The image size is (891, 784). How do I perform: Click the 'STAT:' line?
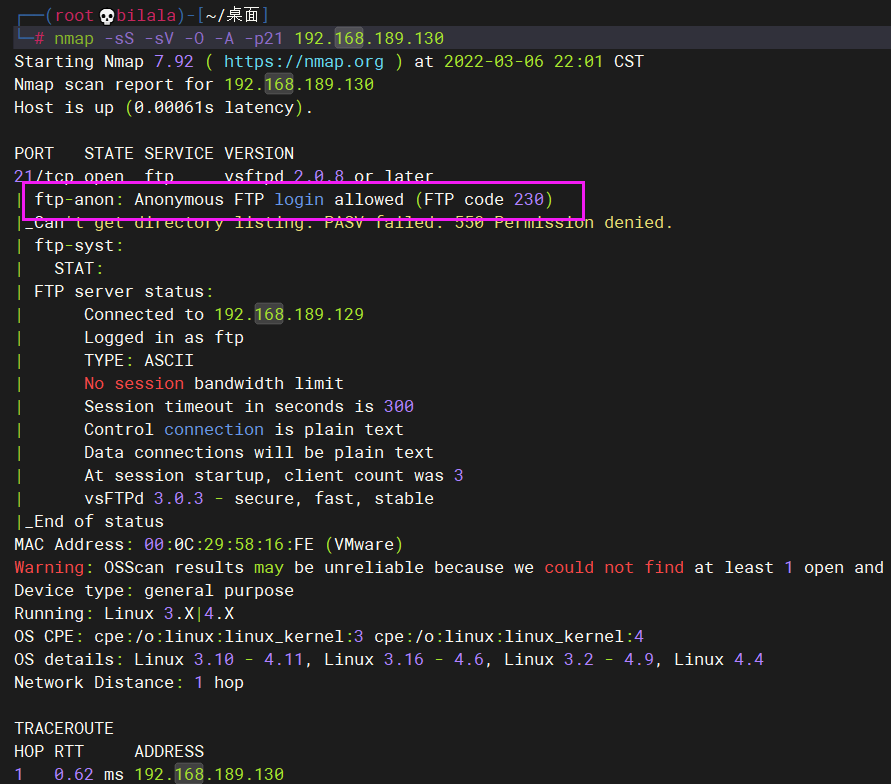[78, 269]
